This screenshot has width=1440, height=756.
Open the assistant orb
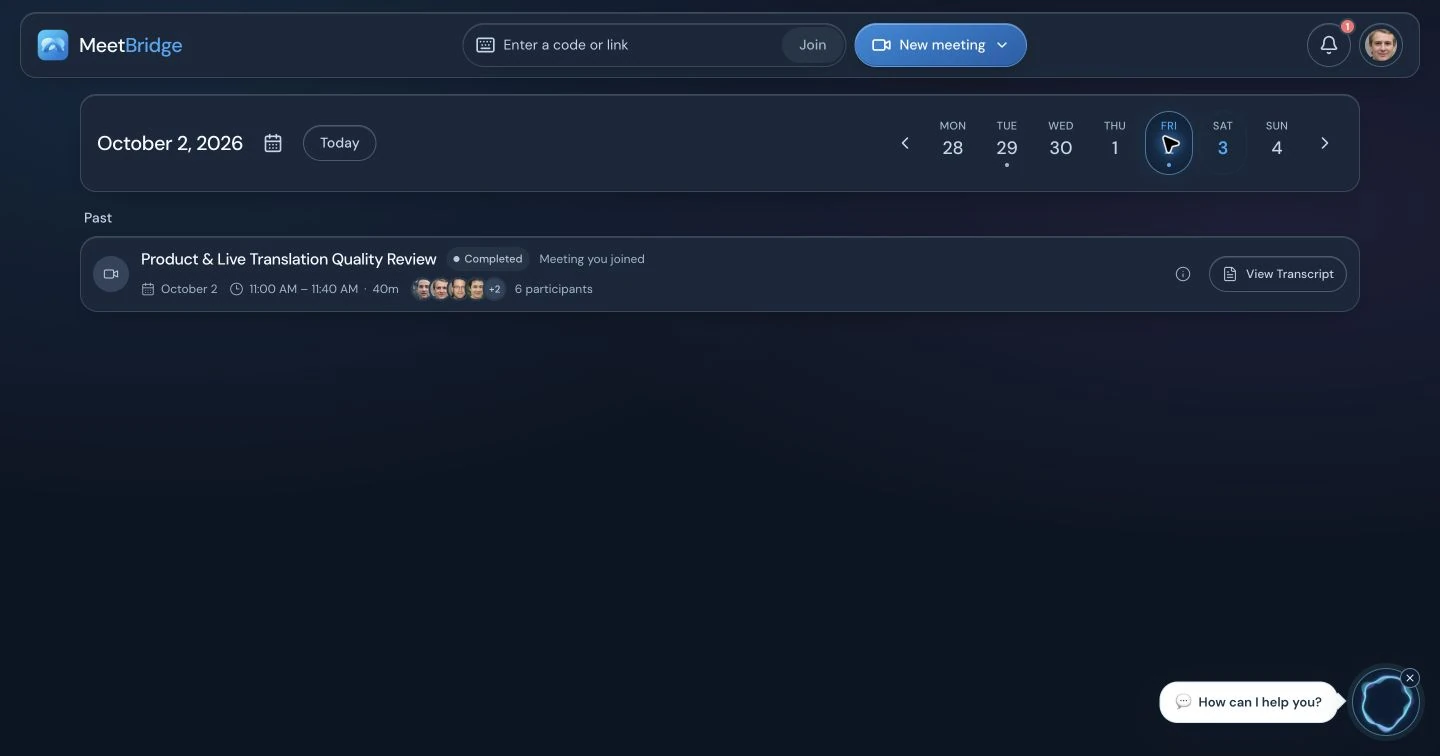[x=1385, y=702]
